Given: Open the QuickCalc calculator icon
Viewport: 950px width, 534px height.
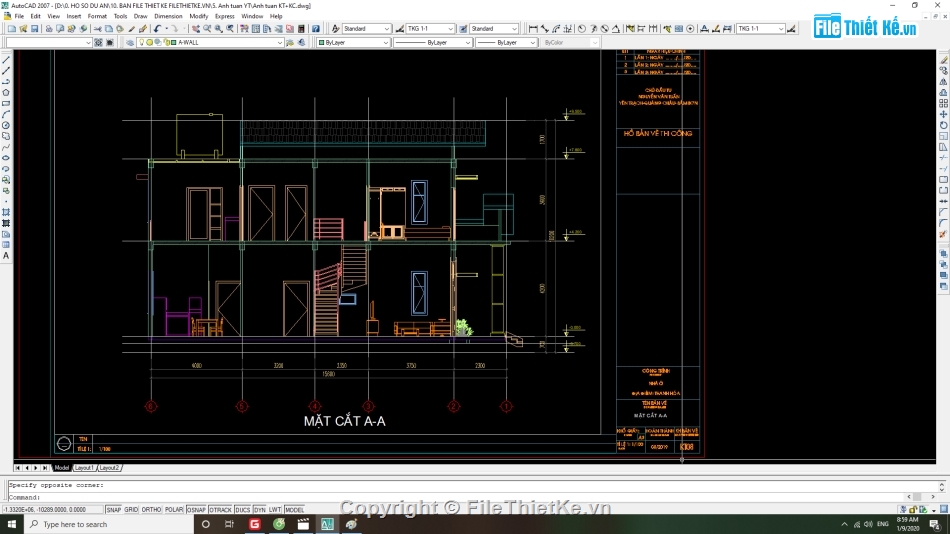Looking at the screenshot, I should (x=301, y=28).
